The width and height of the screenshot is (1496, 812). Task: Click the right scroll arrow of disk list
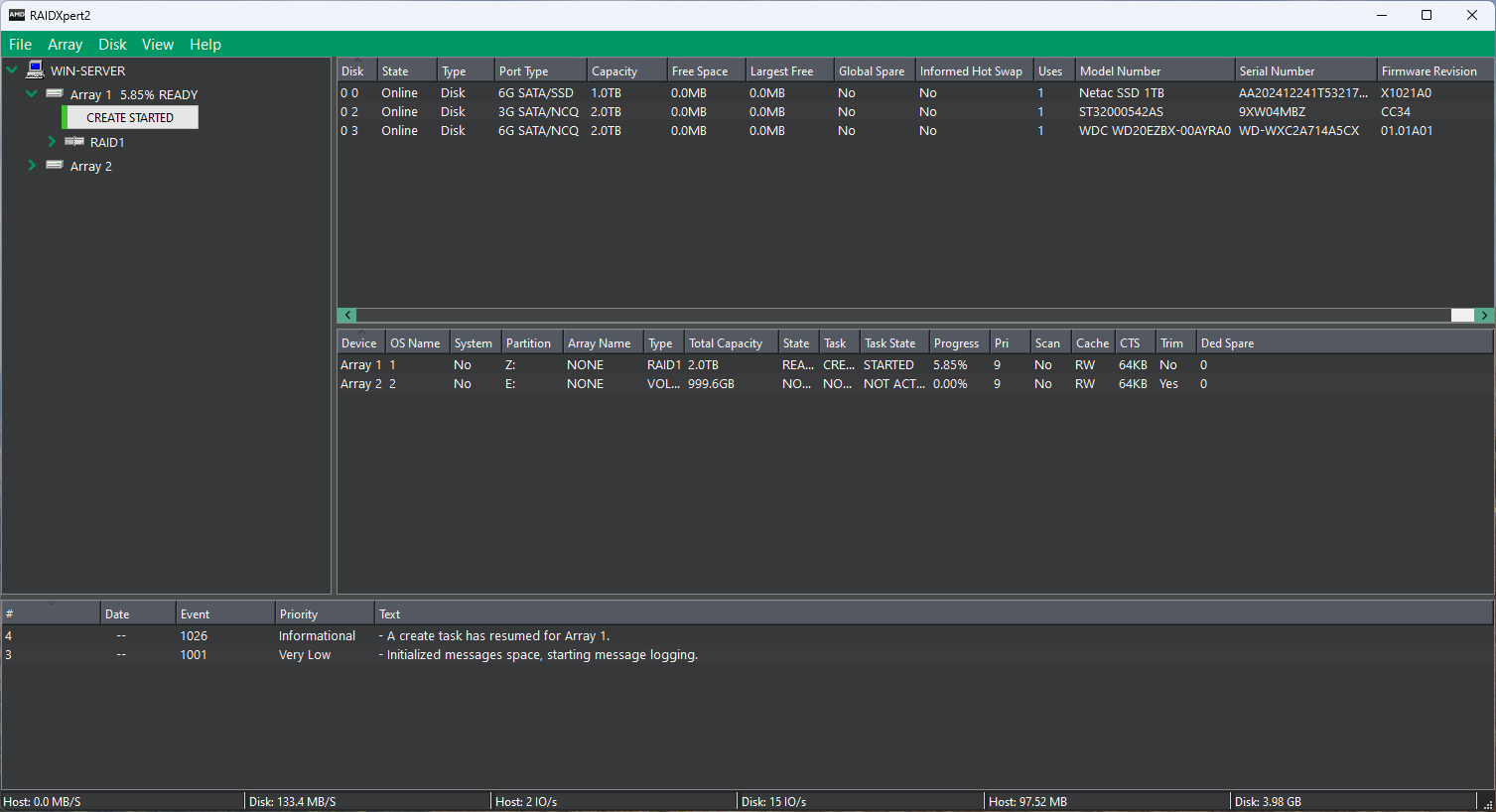pos(1484,315)
